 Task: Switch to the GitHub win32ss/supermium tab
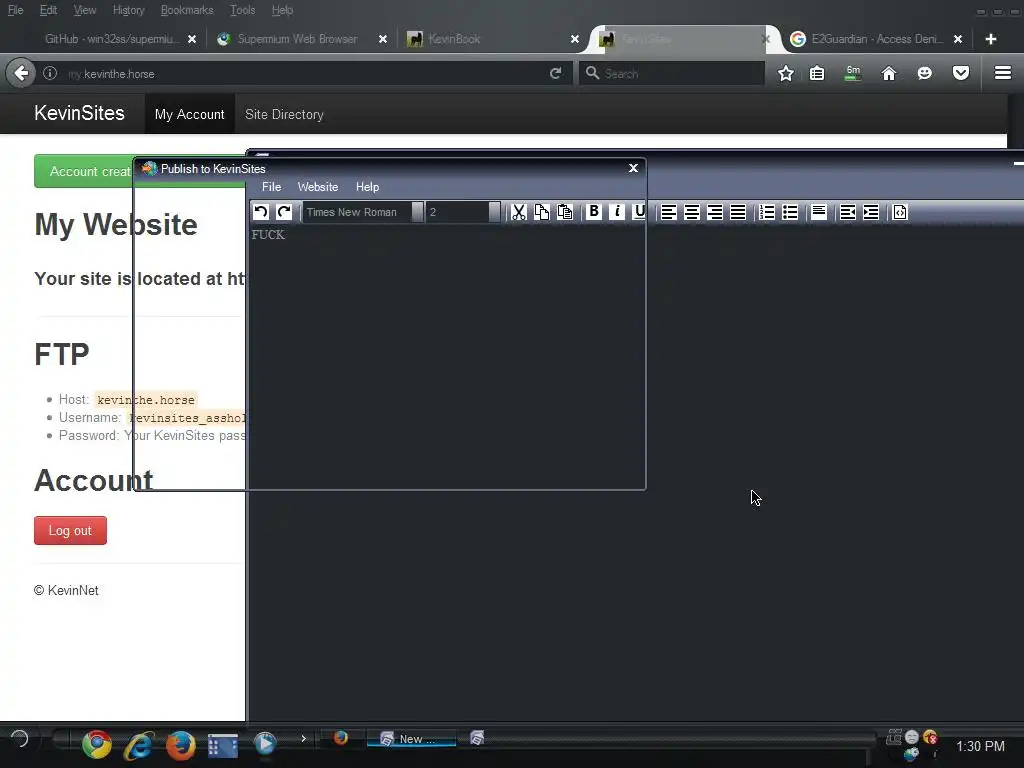pyautogui.click(x=112, y=39)
